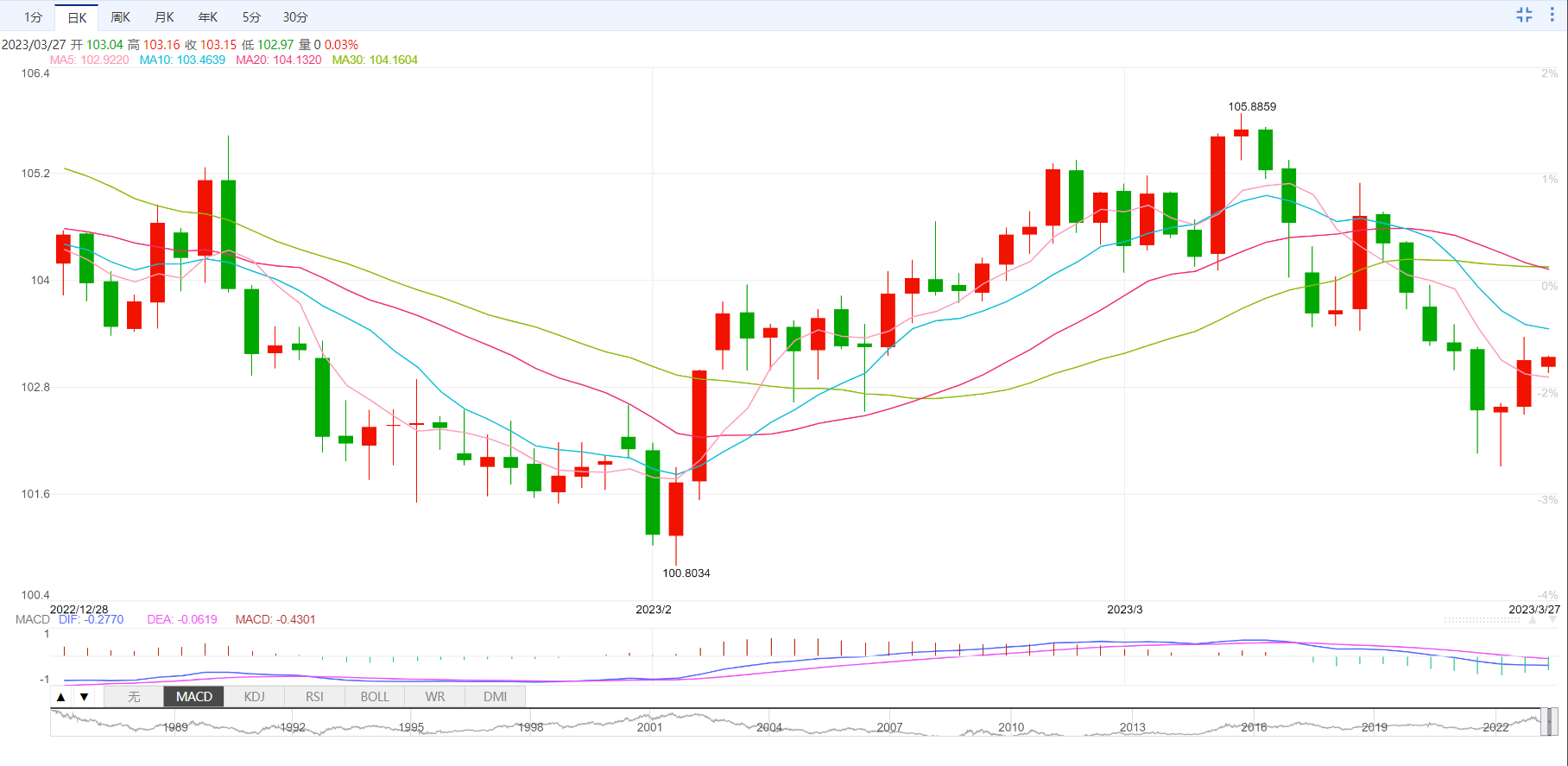
Task: Show the 30分 interval chart
Action: [295, 17]
